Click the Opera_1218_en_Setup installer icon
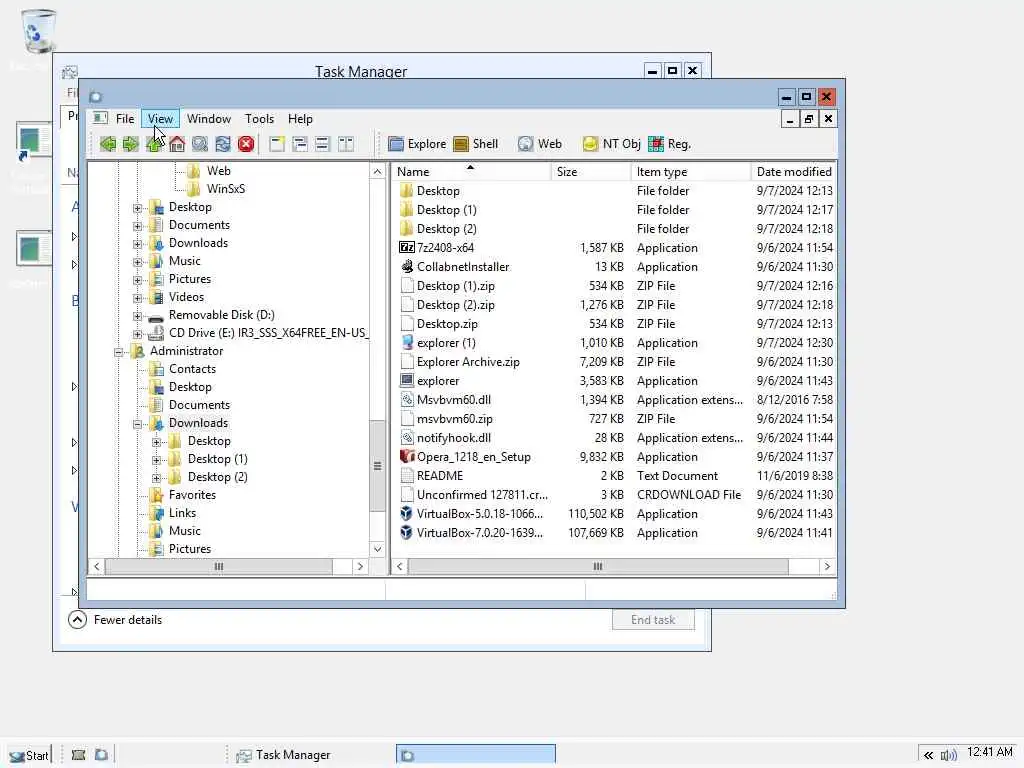 click(406, 456)
